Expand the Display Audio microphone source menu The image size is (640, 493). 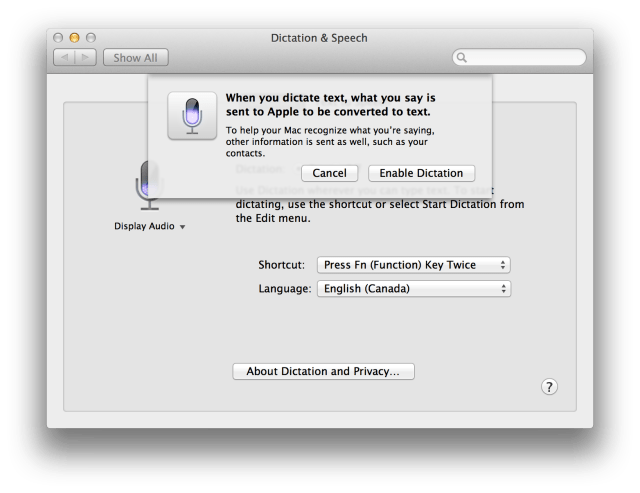pos(149,226)
